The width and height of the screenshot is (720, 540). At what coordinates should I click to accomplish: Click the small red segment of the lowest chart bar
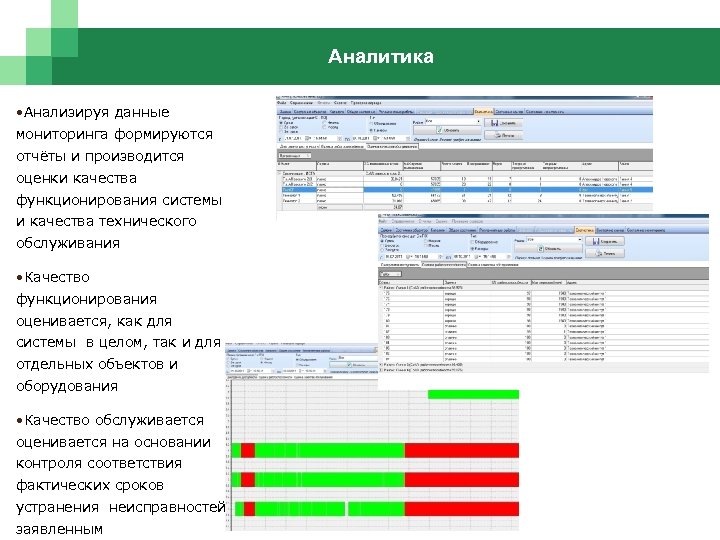[x=249, y=509]
